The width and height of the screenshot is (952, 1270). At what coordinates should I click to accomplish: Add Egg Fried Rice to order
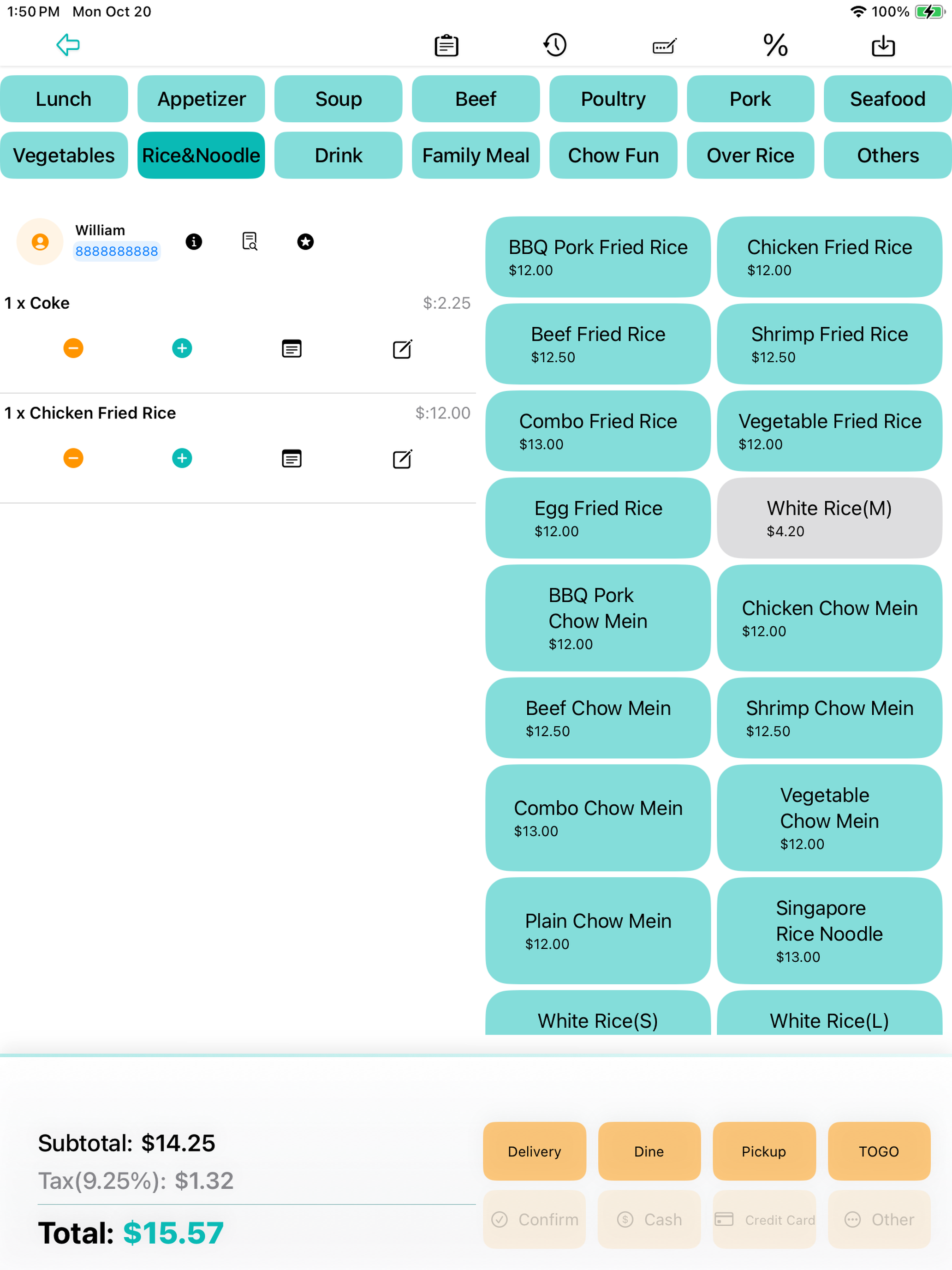coord(598,518)
